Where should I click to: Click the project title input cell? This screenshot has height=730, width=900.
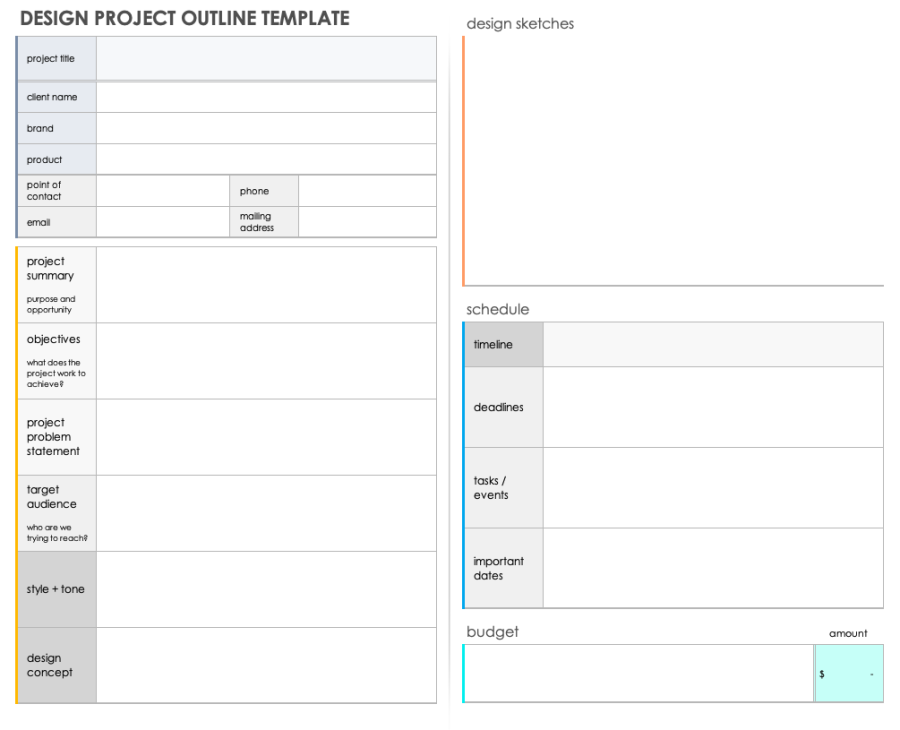(x=265, y=57)
